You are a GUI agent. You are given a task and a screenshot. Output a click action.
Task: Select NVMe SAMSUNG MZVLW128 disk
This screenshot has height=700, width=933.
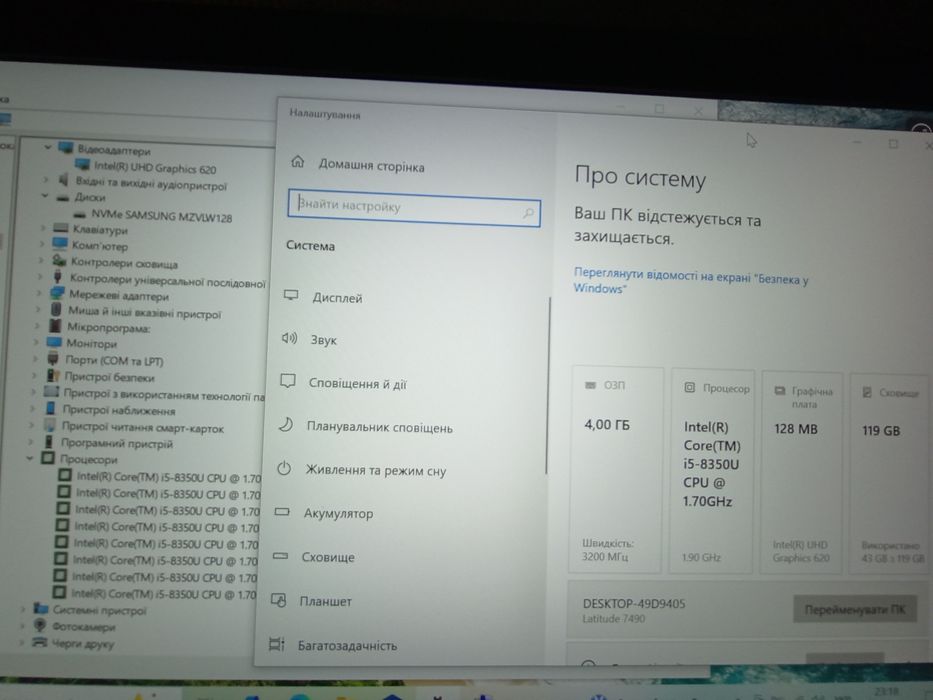pos(161,217)
